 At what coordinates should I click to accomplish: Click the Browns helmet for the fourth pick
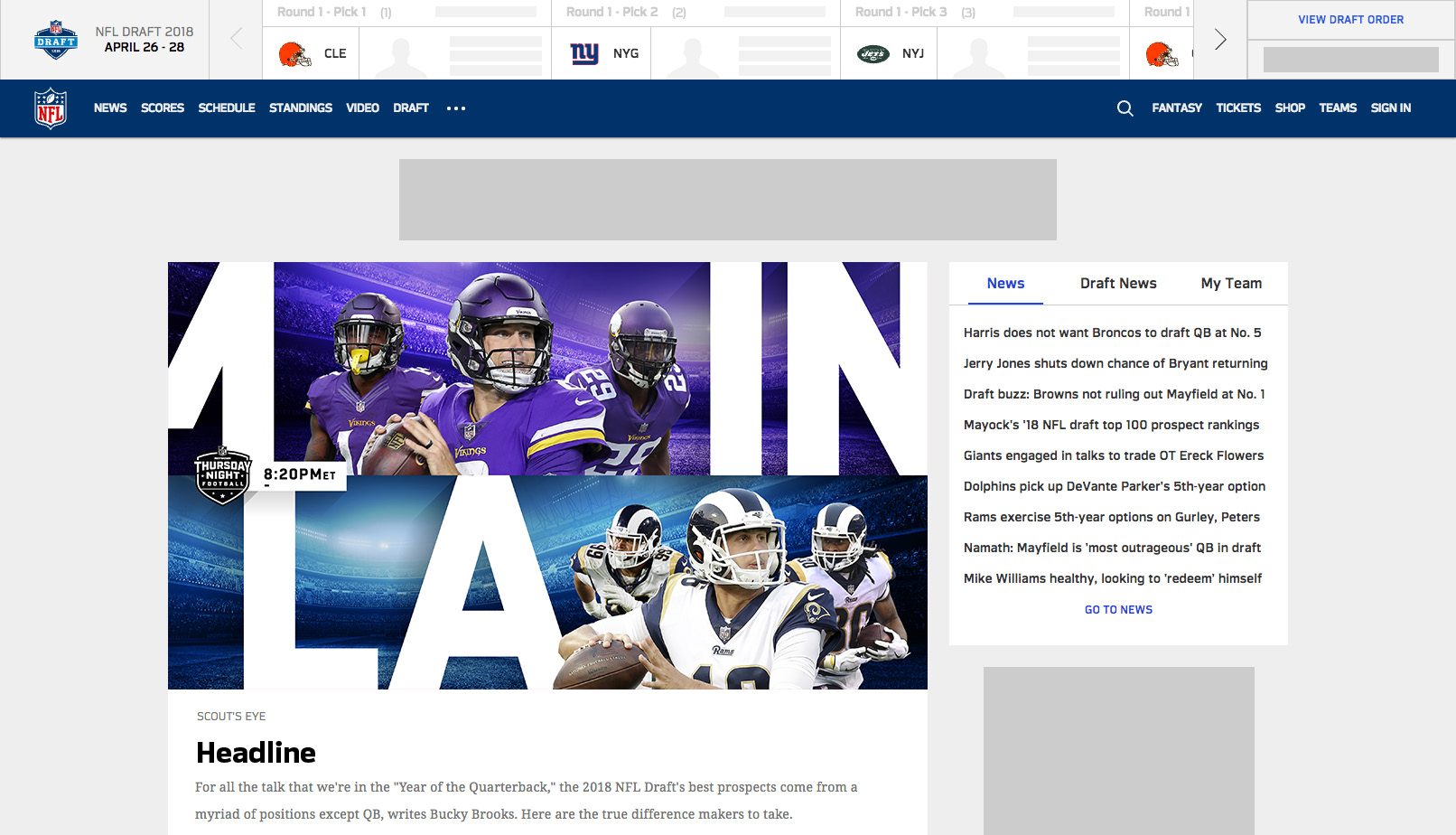click(x=1162, y=54)
